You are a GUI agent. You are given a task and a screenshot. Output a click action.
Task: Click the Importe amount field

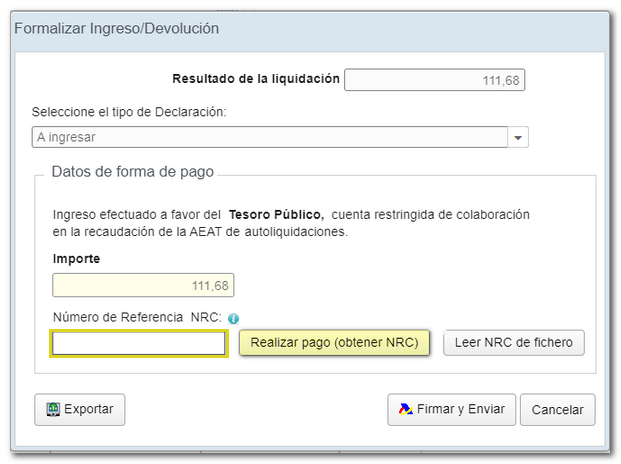point(143,286)
